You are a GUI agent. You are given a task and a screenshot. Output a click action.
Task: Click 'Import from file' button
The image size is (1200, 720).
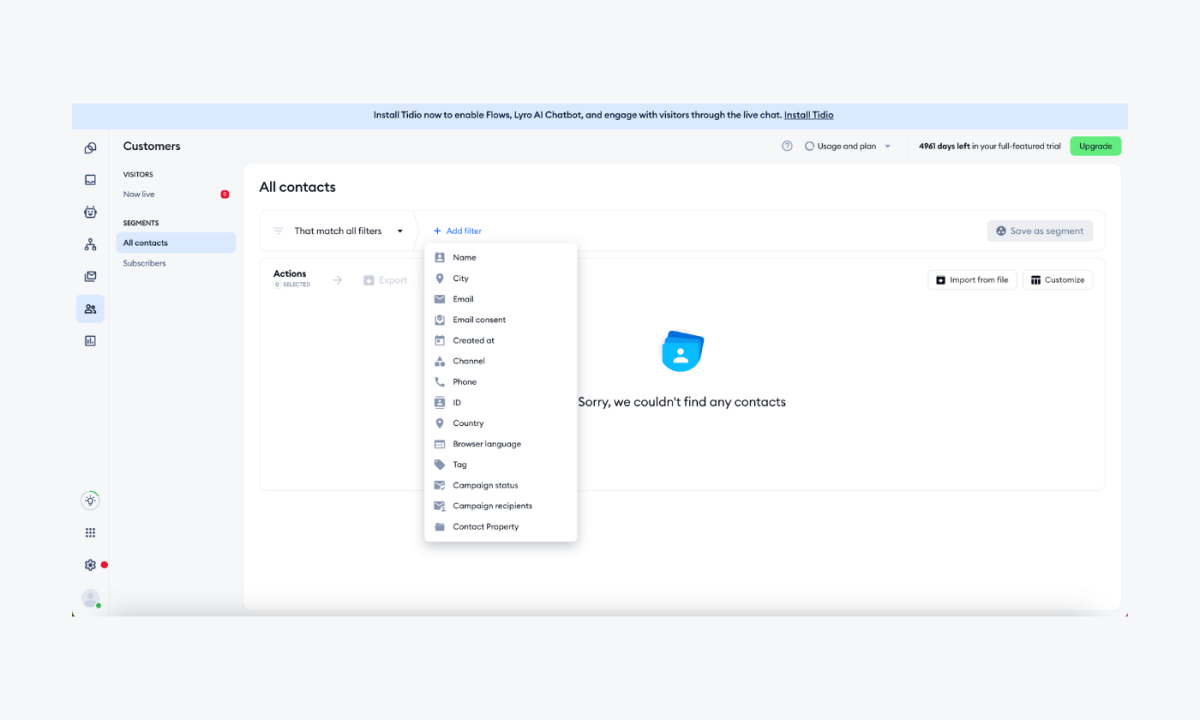click(x=972, y=279)
